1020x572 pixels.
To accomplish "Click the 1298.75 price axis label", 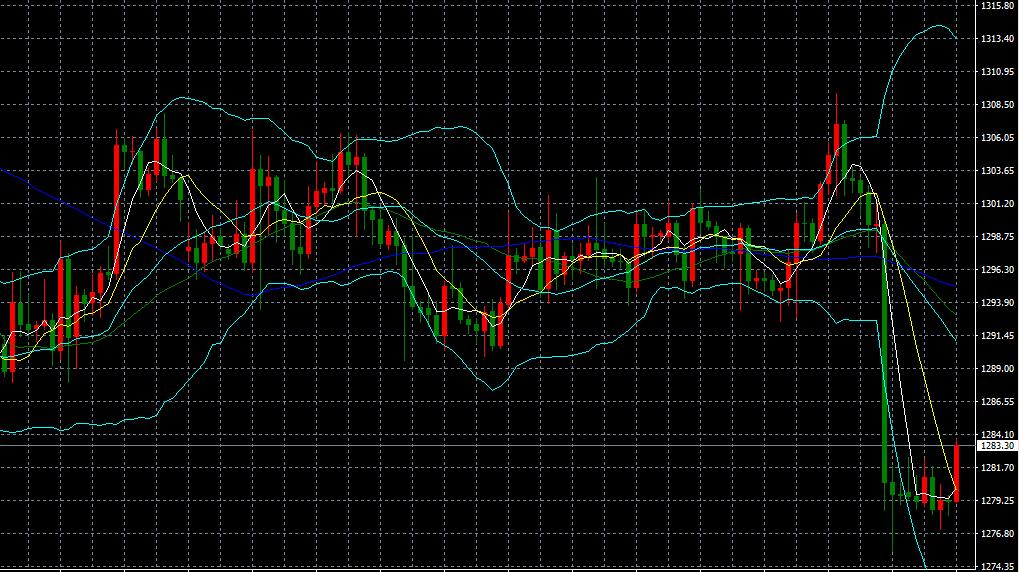I will (997, 237).
